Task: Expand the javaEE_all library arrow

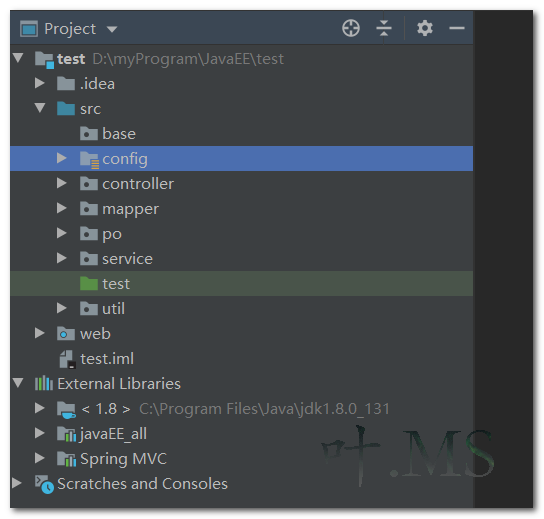Action: click(40, 433)
